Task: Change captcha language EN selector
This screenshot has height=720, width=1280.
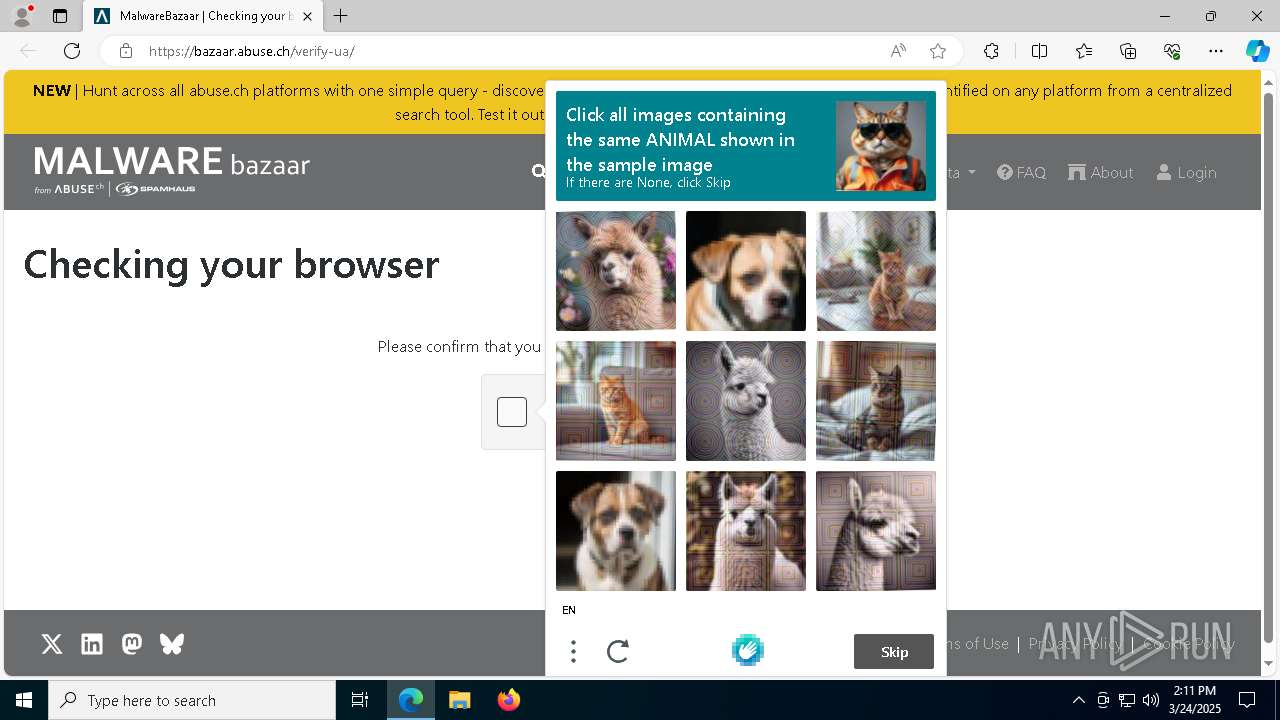Action: point(569,610)
